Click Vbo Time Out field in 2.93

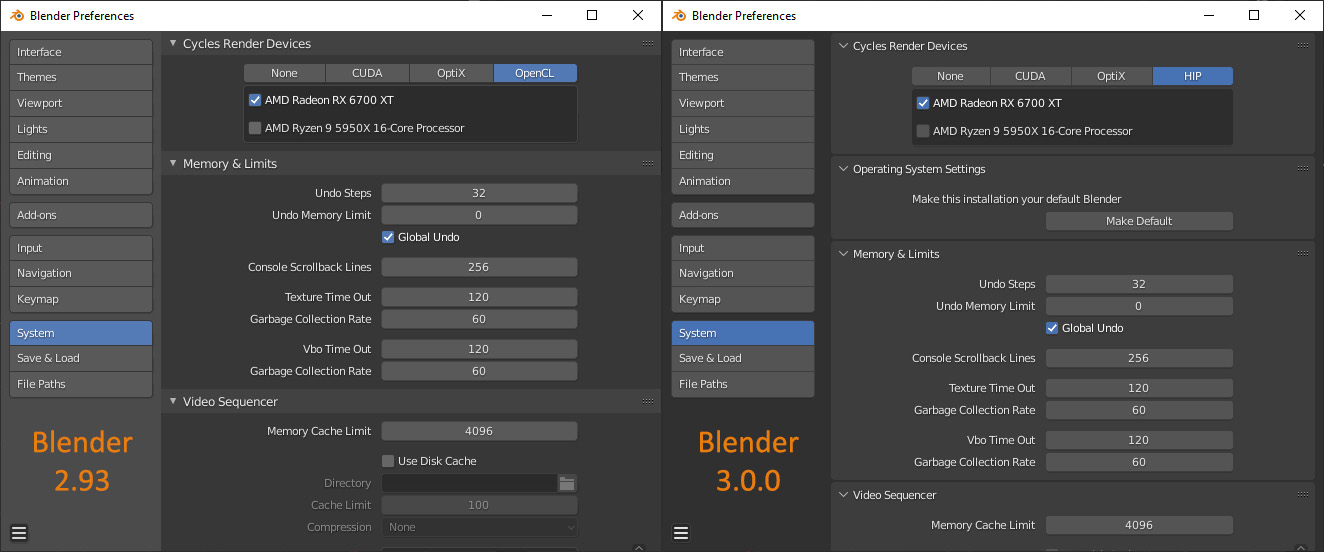pyautogui.click(x=479, y=349)
